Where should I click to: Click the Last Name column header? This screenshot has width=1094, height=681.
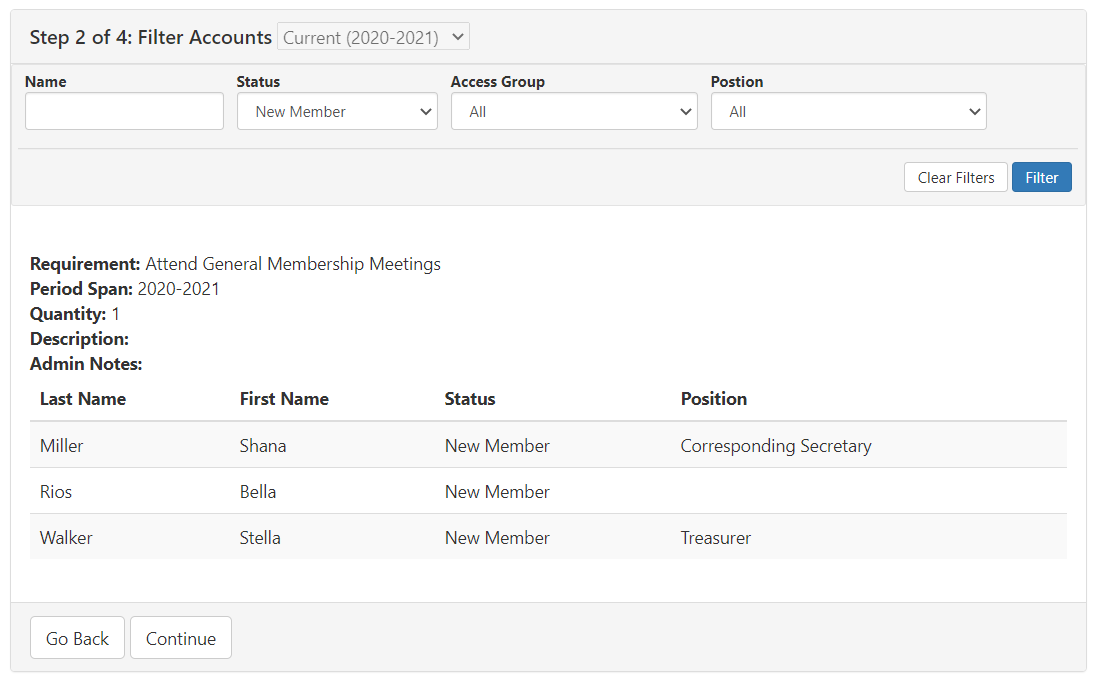pos(83,399)
